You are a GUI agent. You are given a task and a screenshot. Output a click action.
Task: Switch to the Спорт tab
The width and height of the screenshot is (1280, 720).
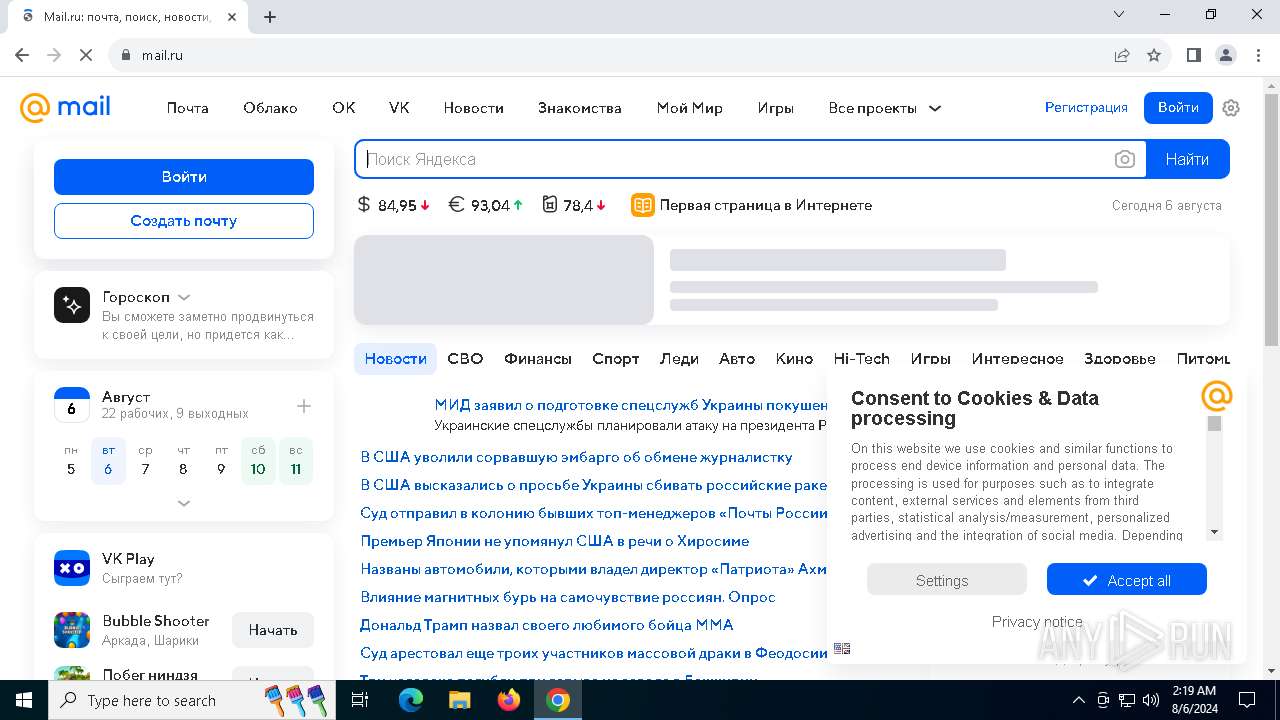(616, 359)
